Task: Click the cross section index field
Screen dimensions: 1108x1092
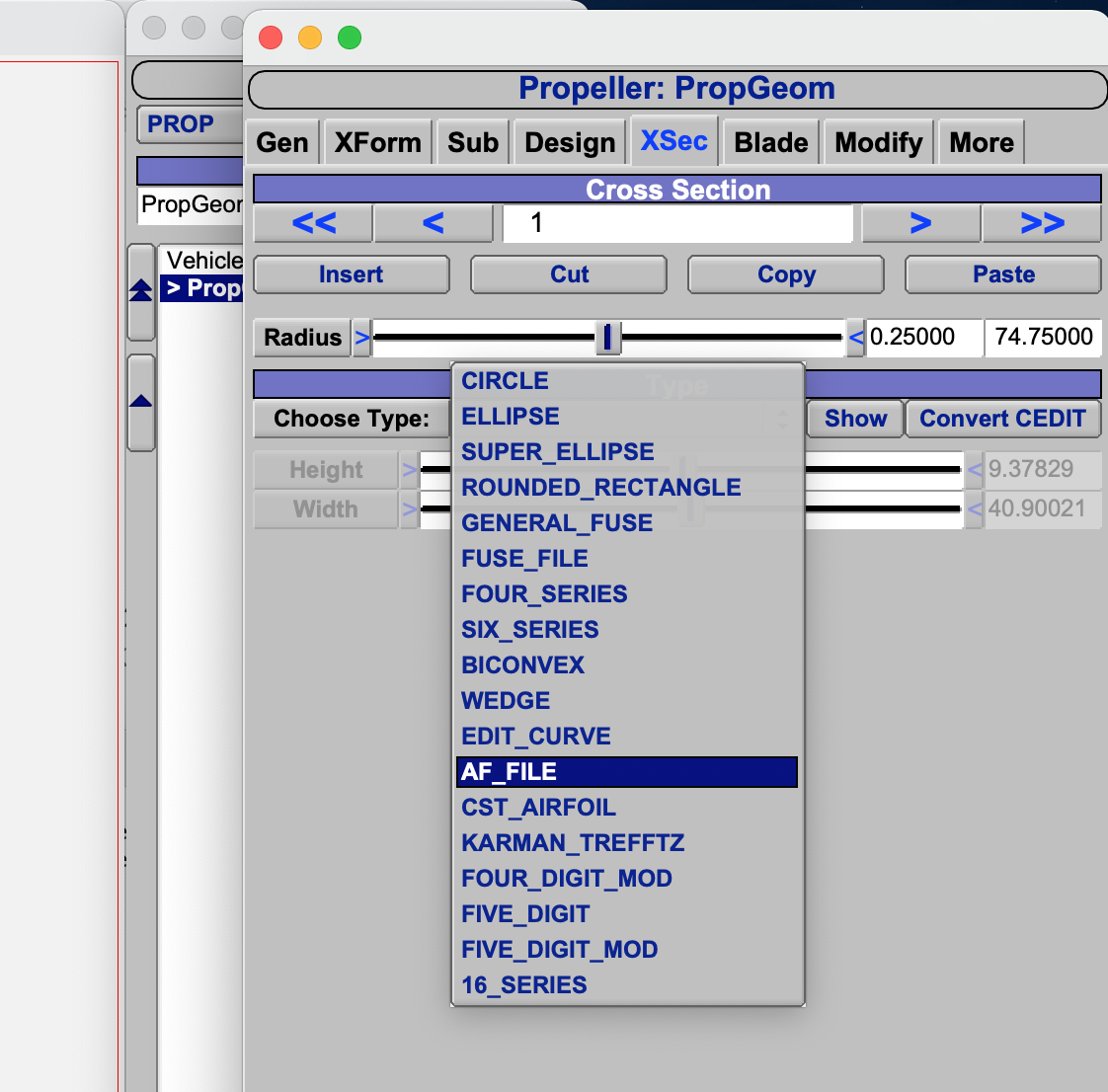Action: point(677,223)
